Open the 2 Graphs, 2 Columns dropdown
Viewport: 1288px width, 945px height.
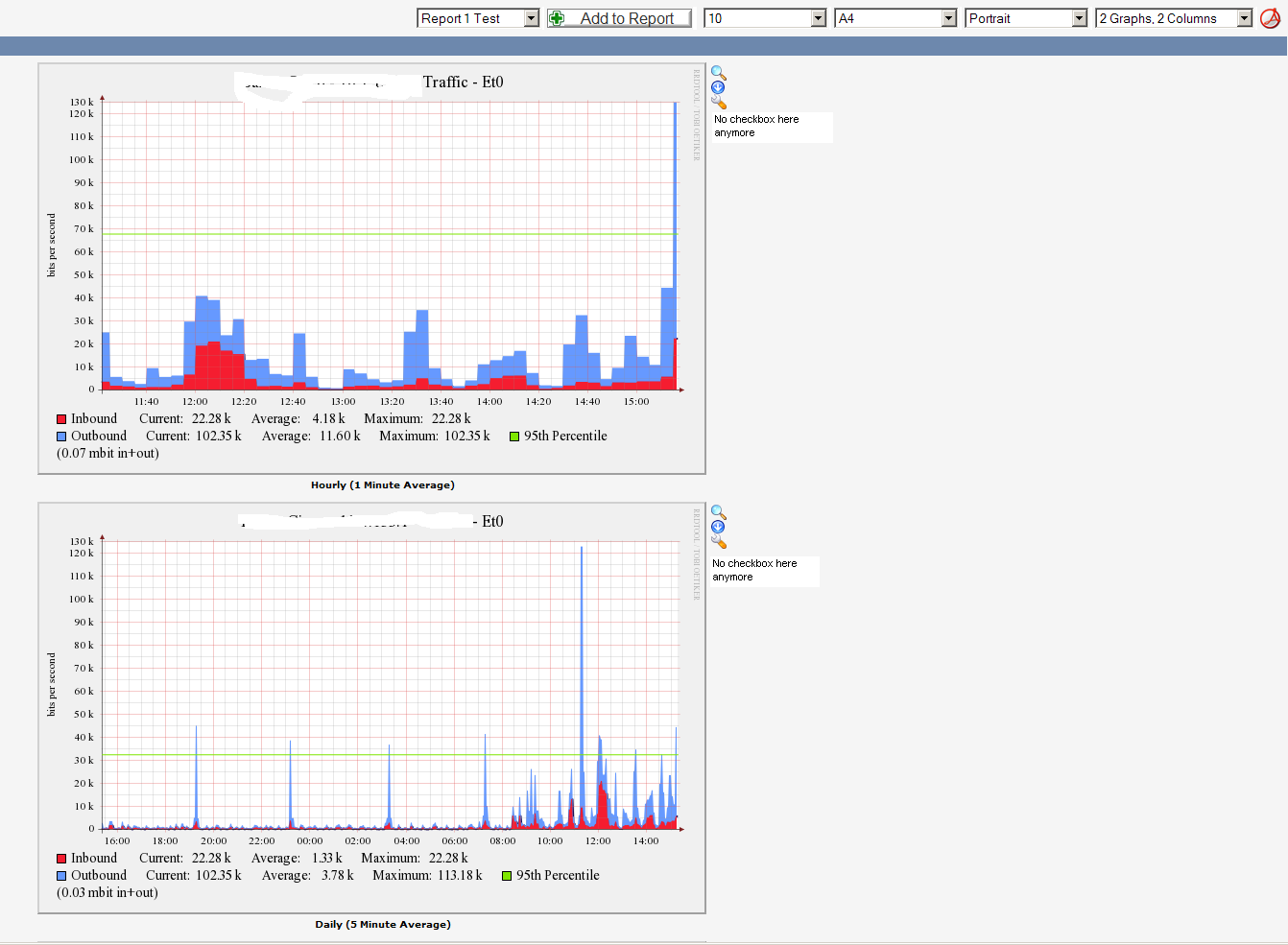point(1174,18)
